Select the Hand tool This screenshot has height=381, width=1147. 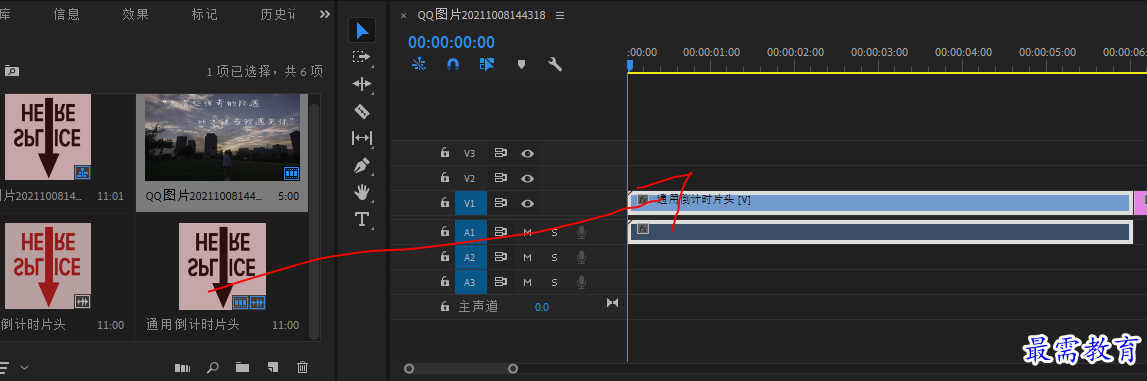[x=362, y=192]
